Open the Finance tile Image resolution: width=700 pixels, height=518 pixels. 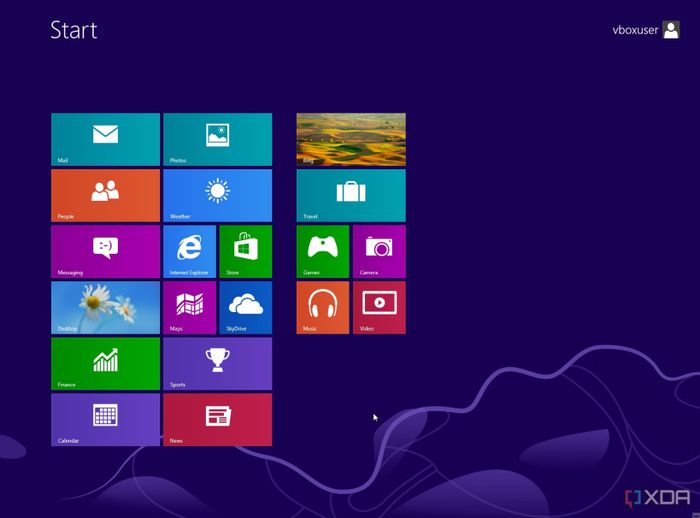click(x=105, y=363)
